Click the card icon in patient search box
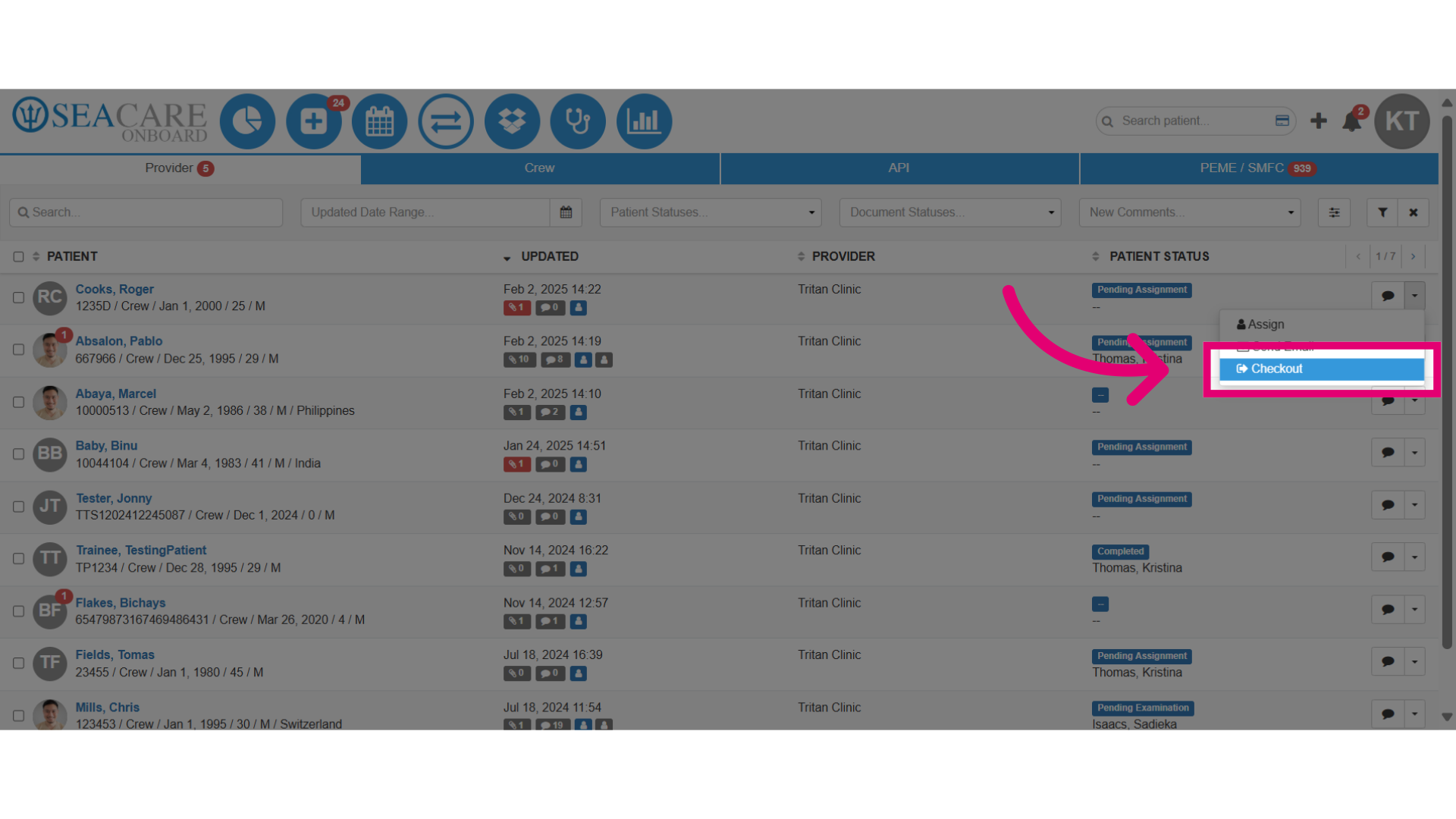The image size is (1456, 819). pos(1282,121)
